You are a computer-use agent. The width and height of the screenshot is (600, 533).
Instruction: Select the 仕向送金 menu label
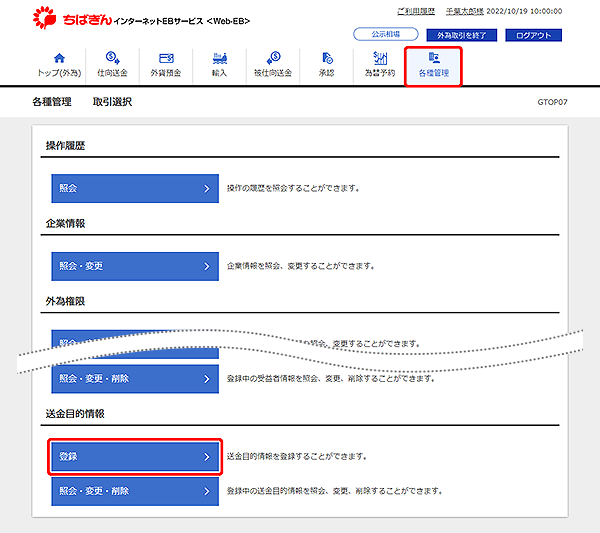(x=112, y=73)
